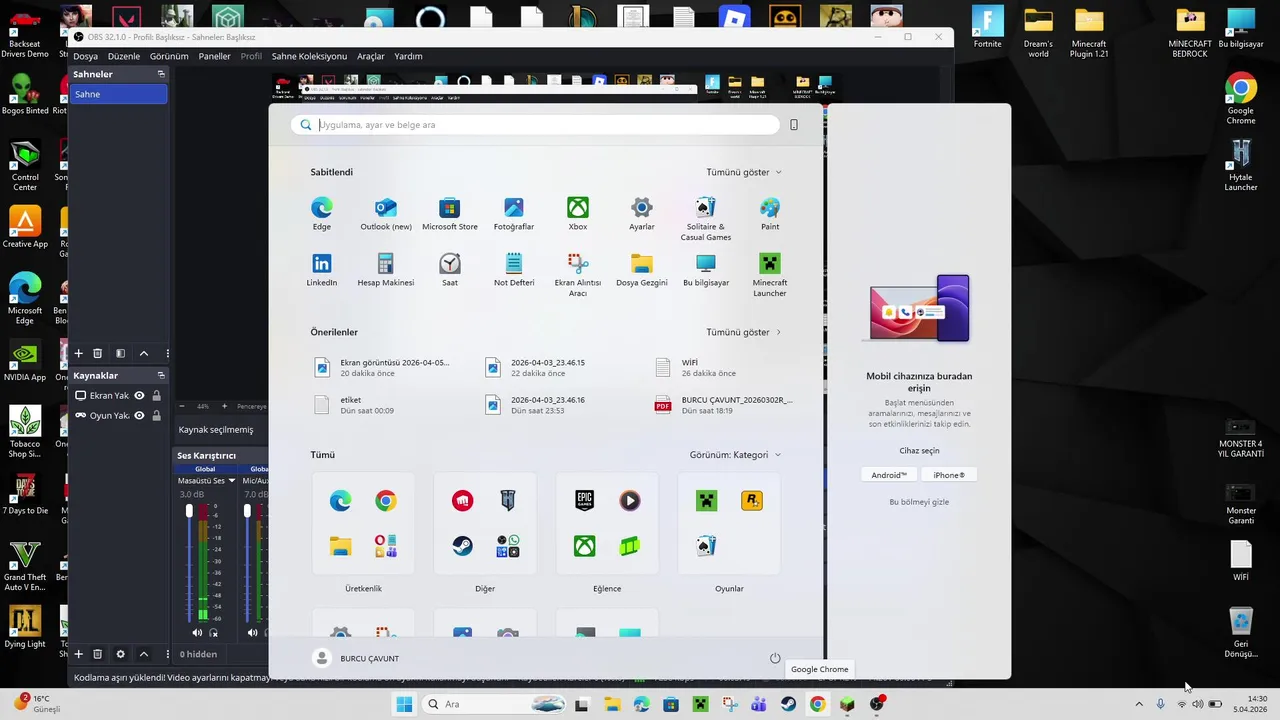The image size is (1280, 720).
Task: Click the Start menu search field
Action: coord(535,125)
